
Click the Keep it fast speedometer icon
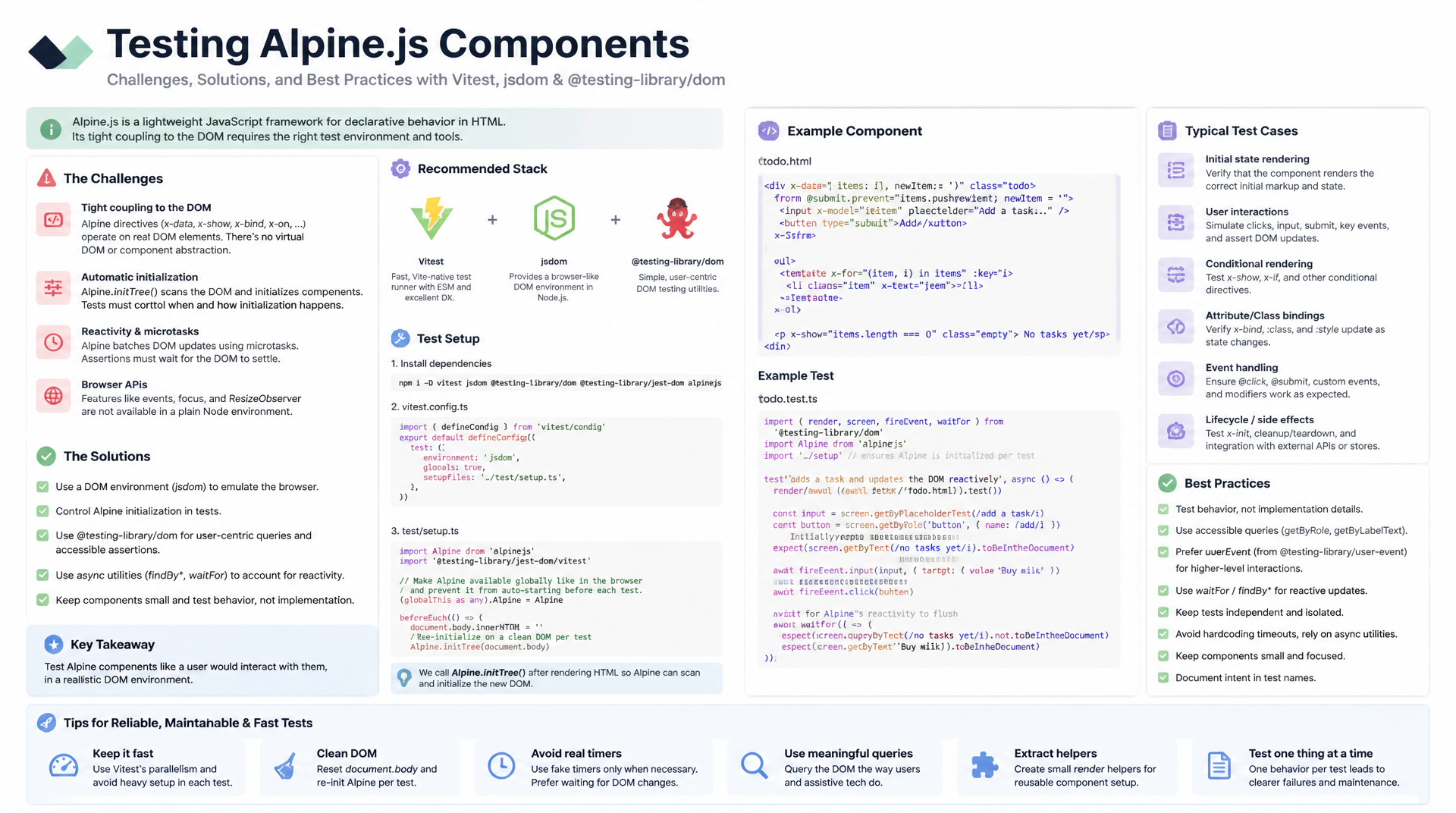point(64,766)
